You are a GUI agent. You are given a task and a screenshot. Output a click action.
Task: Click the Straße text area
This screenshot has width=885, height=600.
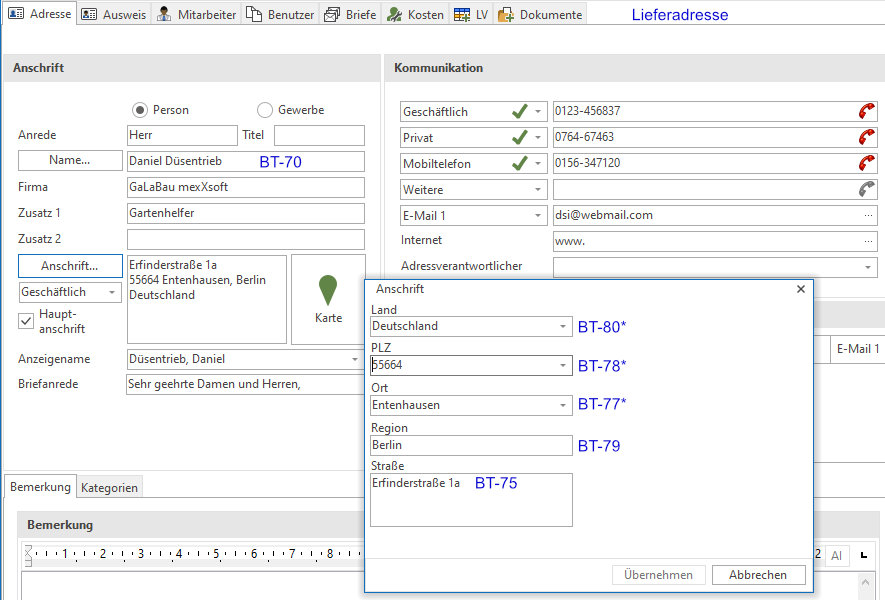tap(471, 500)
